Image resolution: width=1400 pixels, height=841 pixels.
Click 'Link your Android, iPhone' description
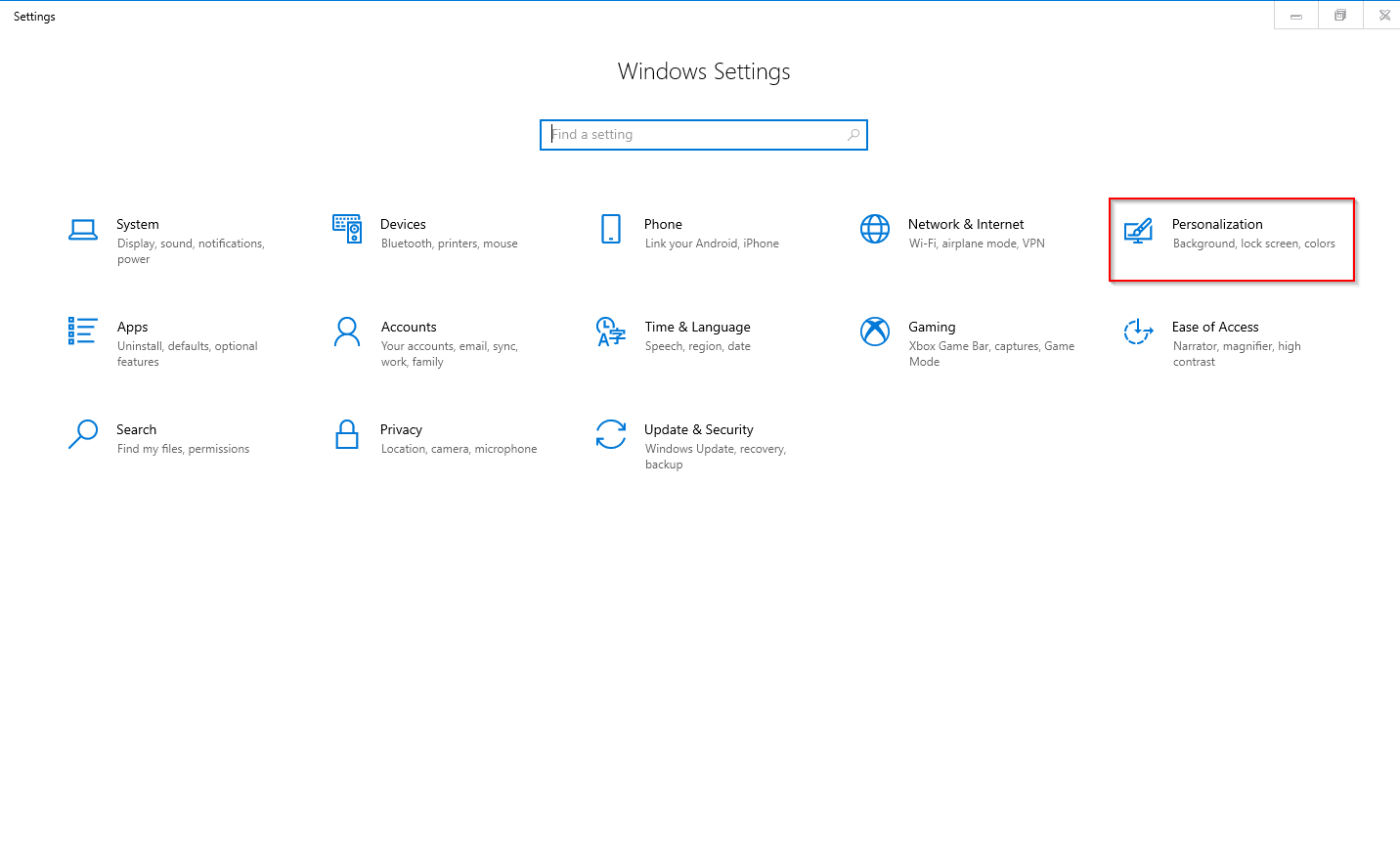click(712, 243)
